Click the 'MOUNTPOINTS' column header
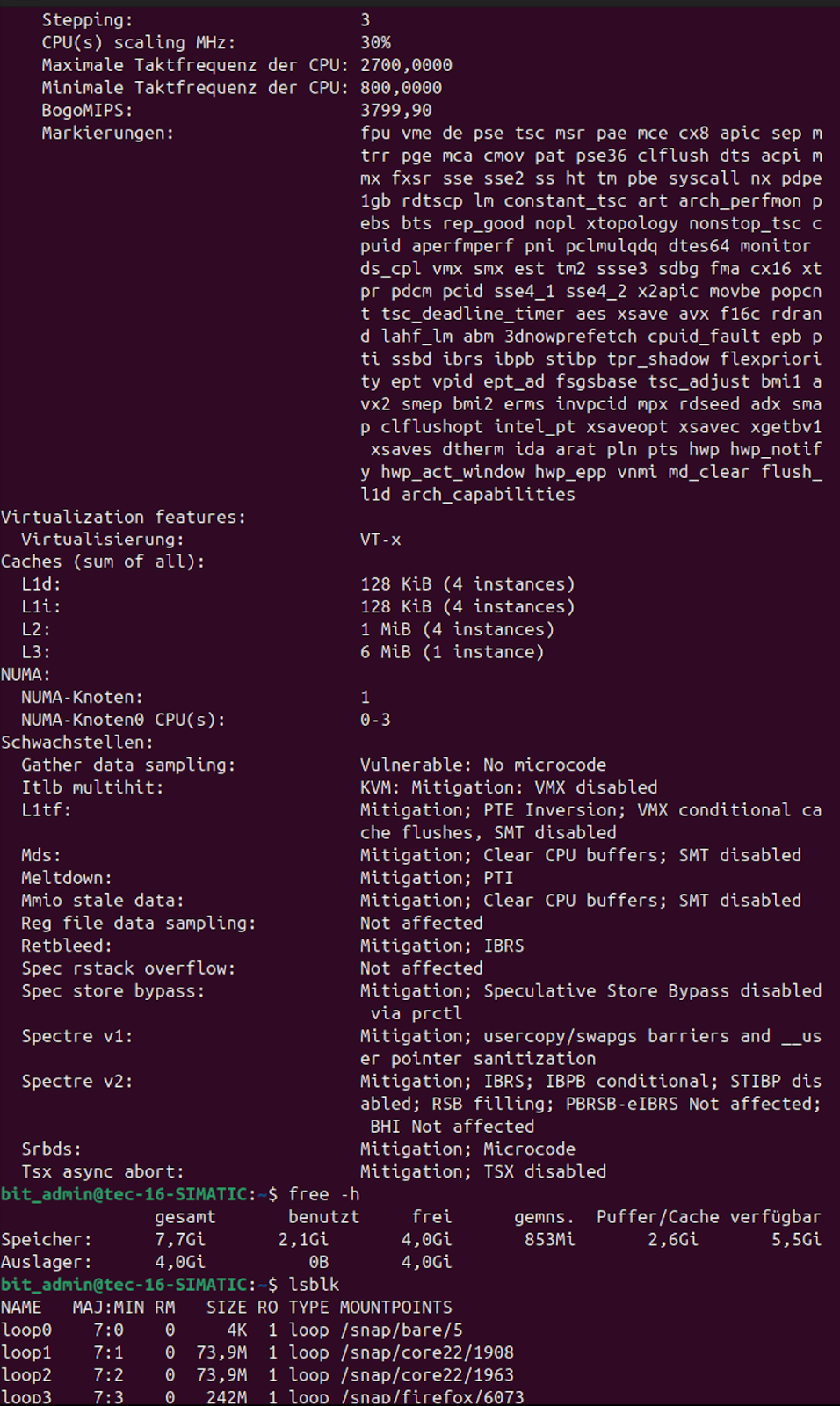The height and width of the screenshot is (1406, 840). click(x=396, y=1308)
